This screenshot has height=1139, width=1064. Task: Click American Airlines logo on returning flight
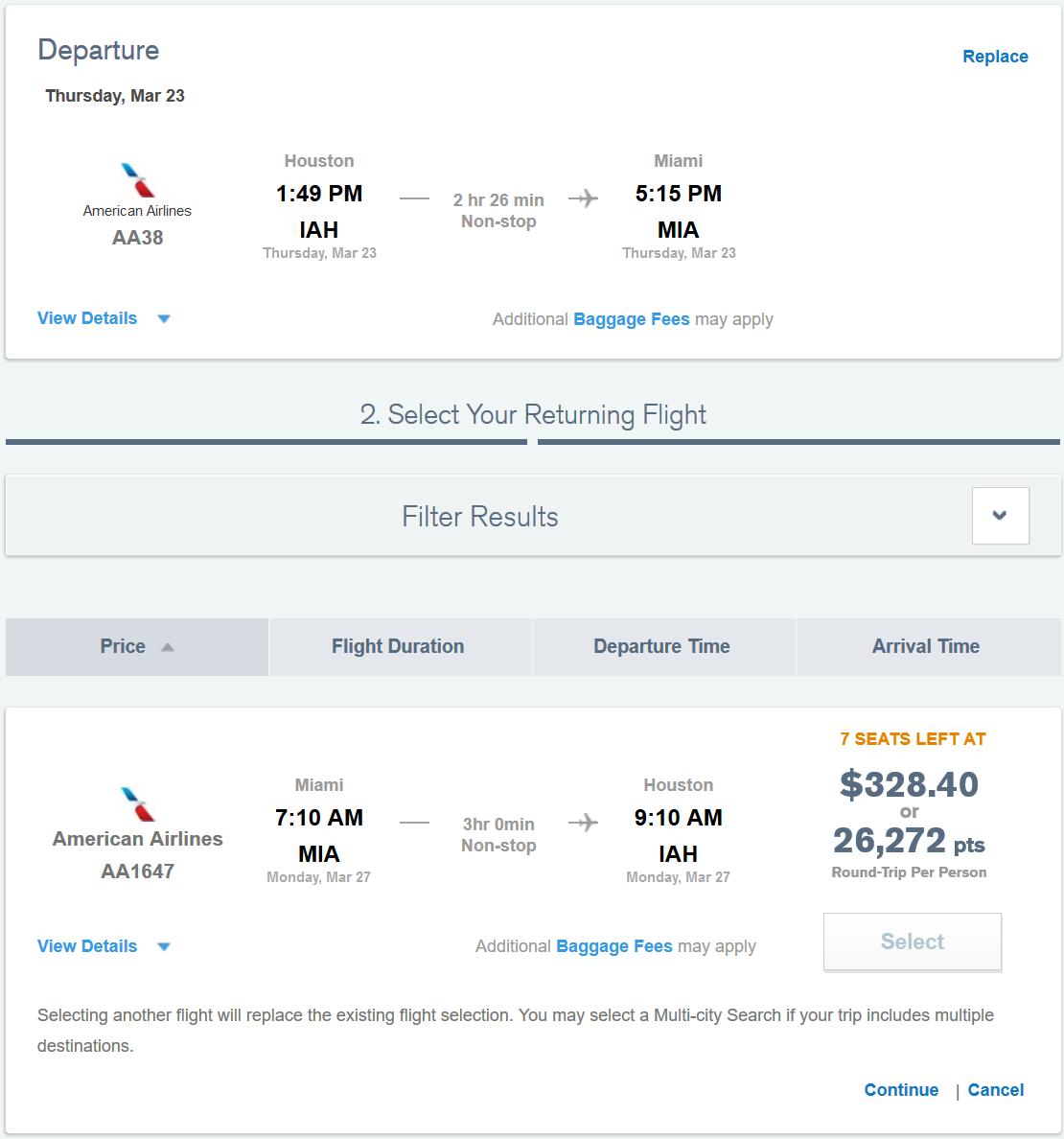138,804
